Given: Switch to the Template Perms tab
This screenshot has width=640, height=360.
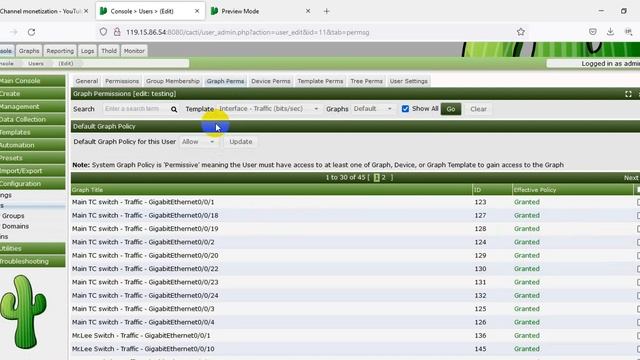Looking at the screenshot, I should (x=320, y=81).
